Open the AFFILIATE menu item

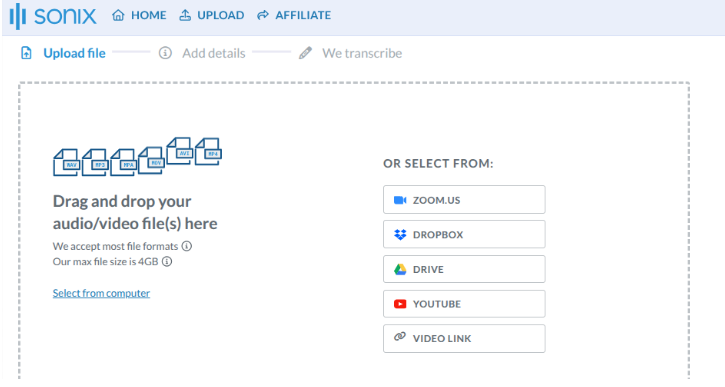pos(294,15)
